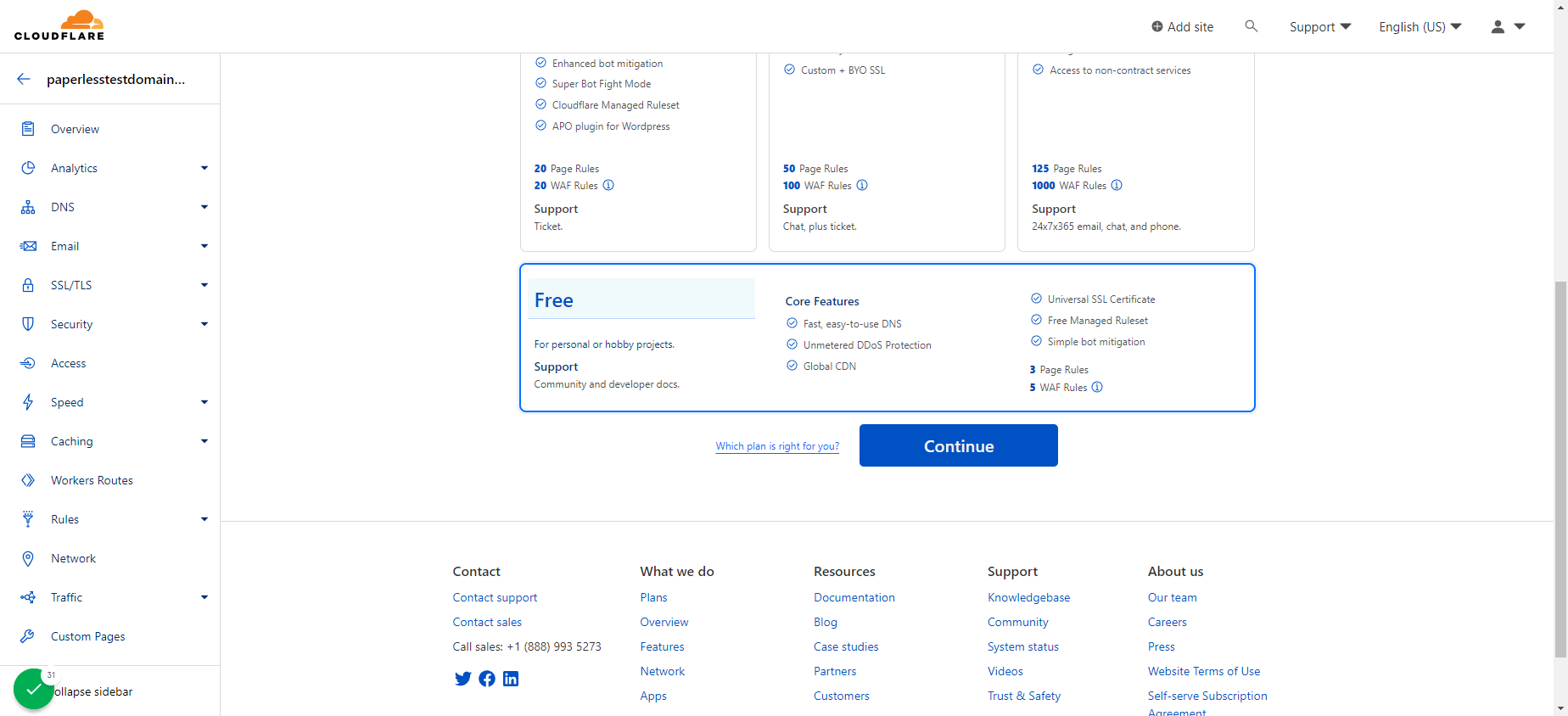1568x716 pixels.
Task: Click the Traffic routing icon
Action: (x=28, y=597)
